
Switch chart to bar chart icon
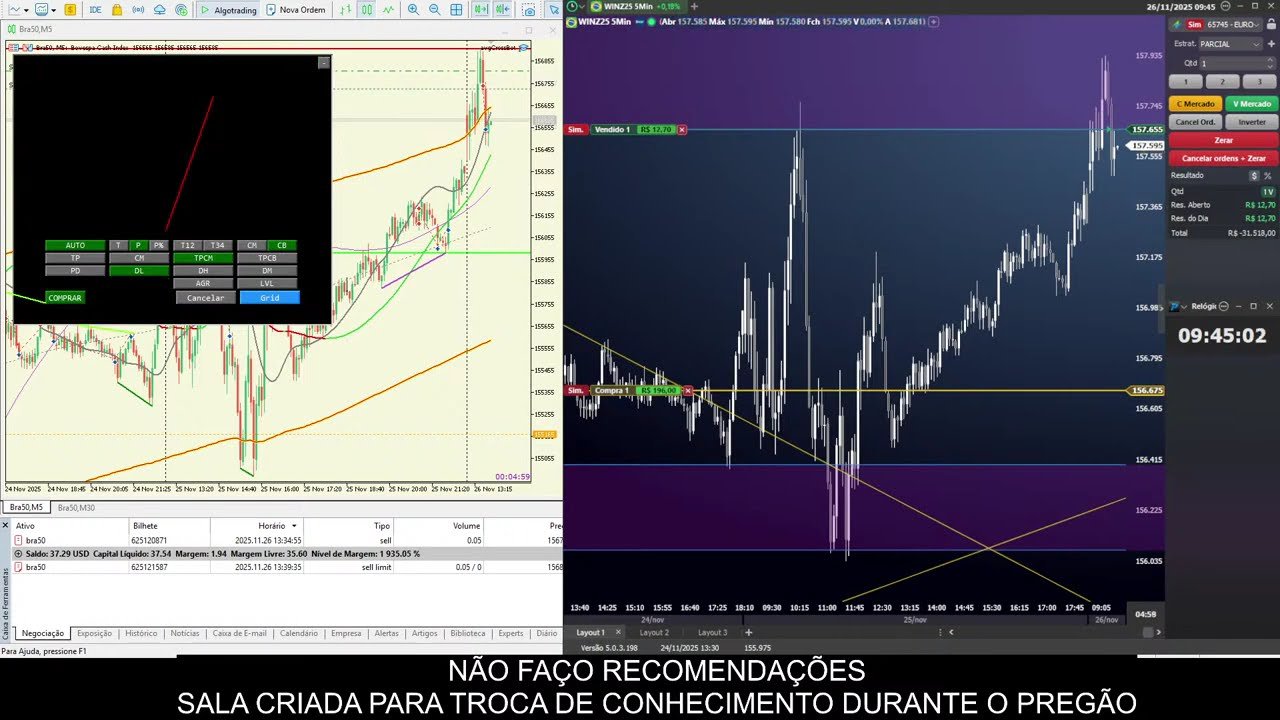346,9
